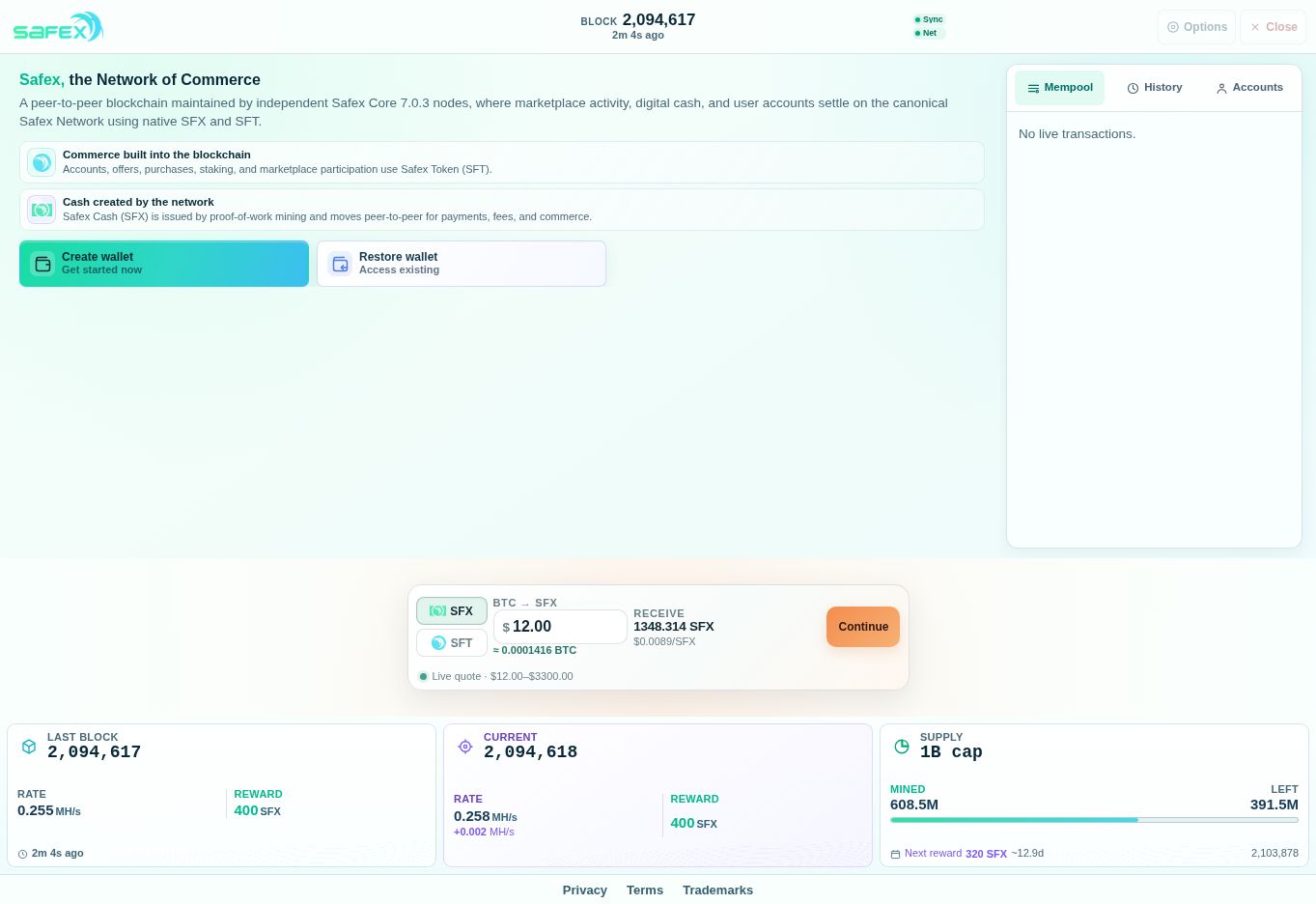Click the restore icon on Restore wallet
Viewport: 1316px width, 904px height.
click(340, 264)
